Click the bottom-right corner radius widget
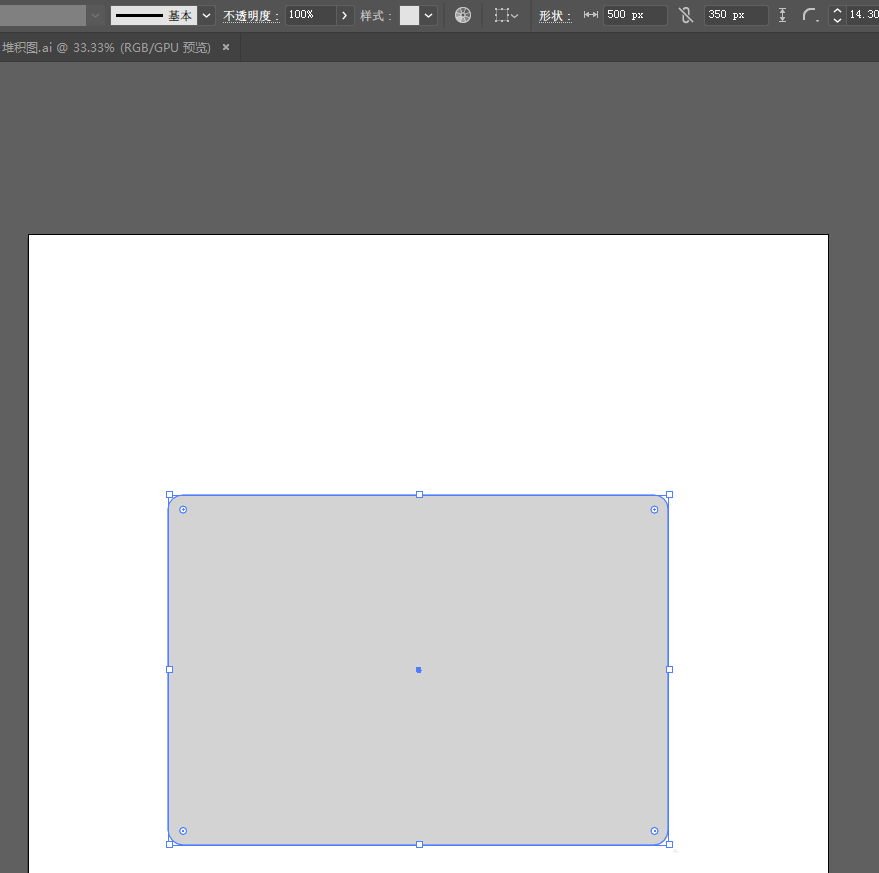Image resolution: width=879 pixels, height=873 pixels. tap(654, 831)
